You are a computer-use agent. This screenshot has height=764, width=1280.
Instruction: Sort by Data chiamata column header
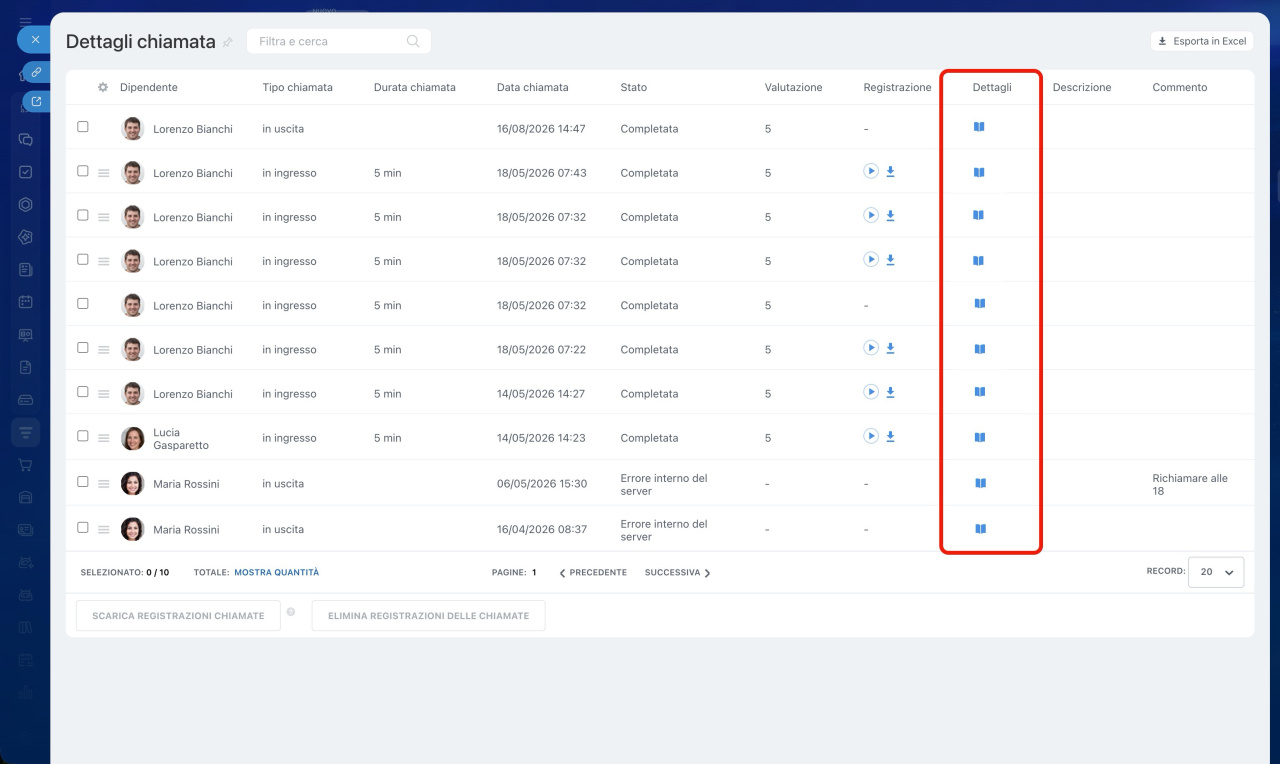533,87
